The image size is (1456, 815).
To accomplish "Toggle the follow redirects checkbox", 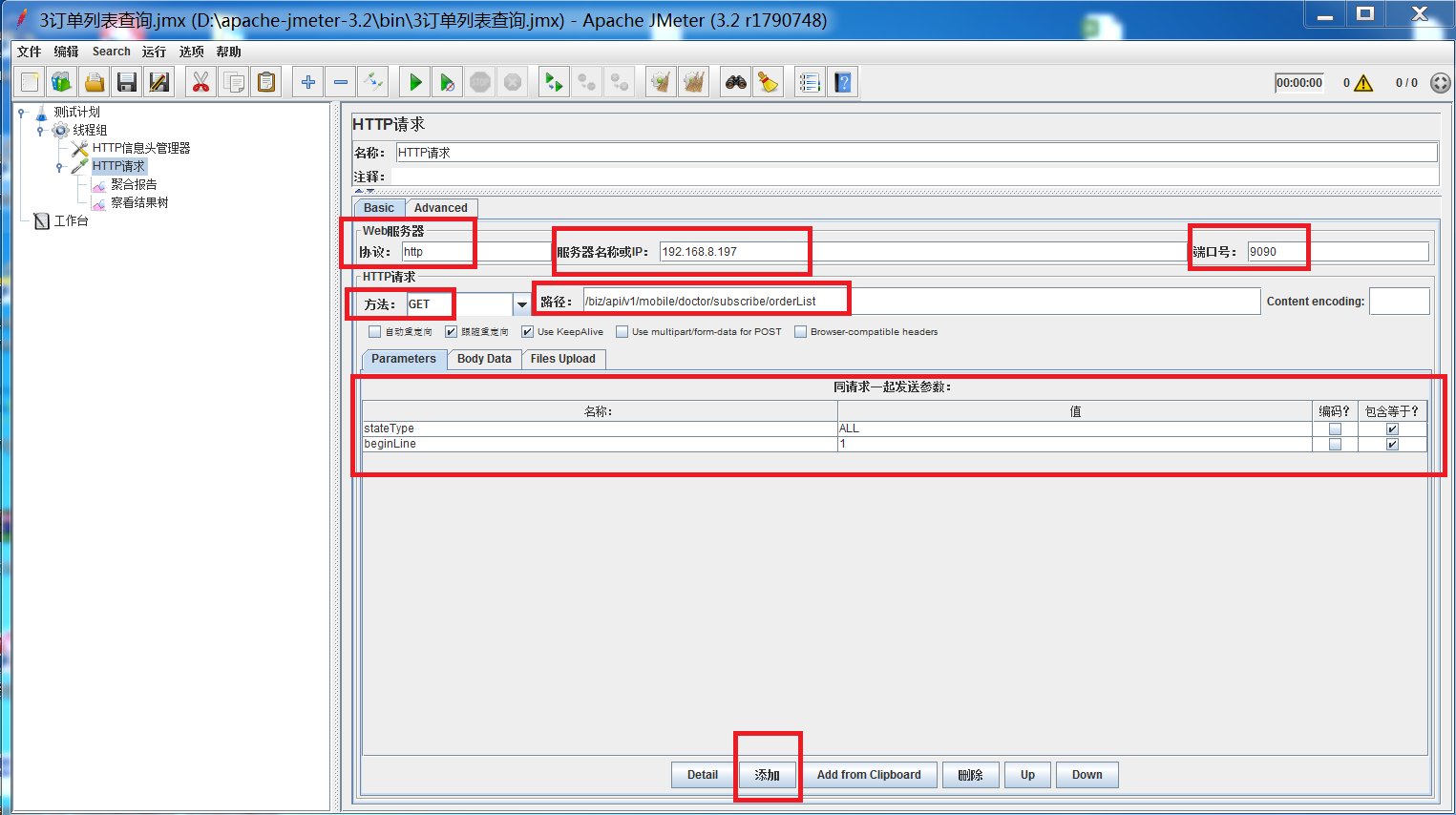I will click(452, 332).
